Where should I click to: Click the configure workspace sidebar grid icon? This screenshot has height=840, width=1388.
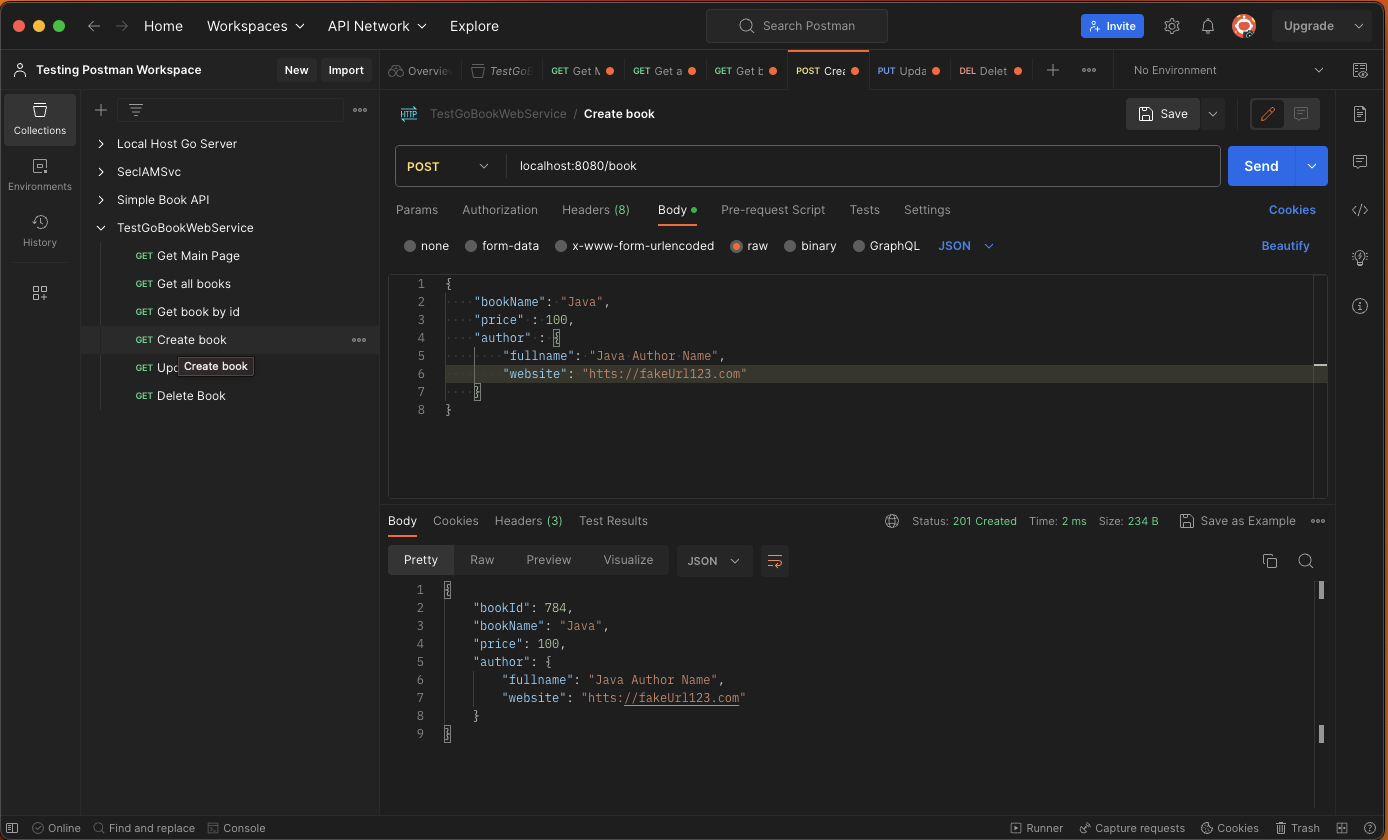point(40,293)
